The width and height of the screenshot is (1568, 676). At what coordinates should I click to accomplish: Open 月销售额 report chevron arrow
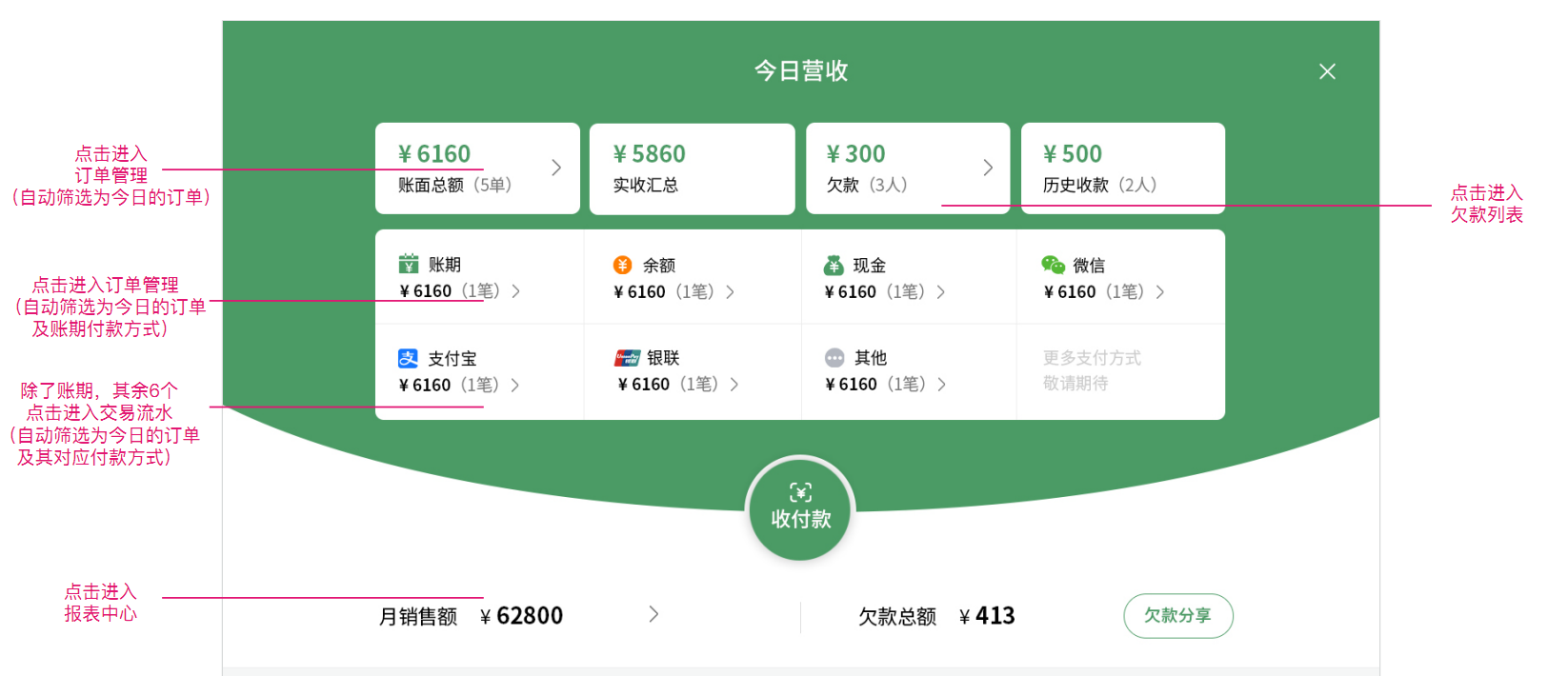(653, 614)
